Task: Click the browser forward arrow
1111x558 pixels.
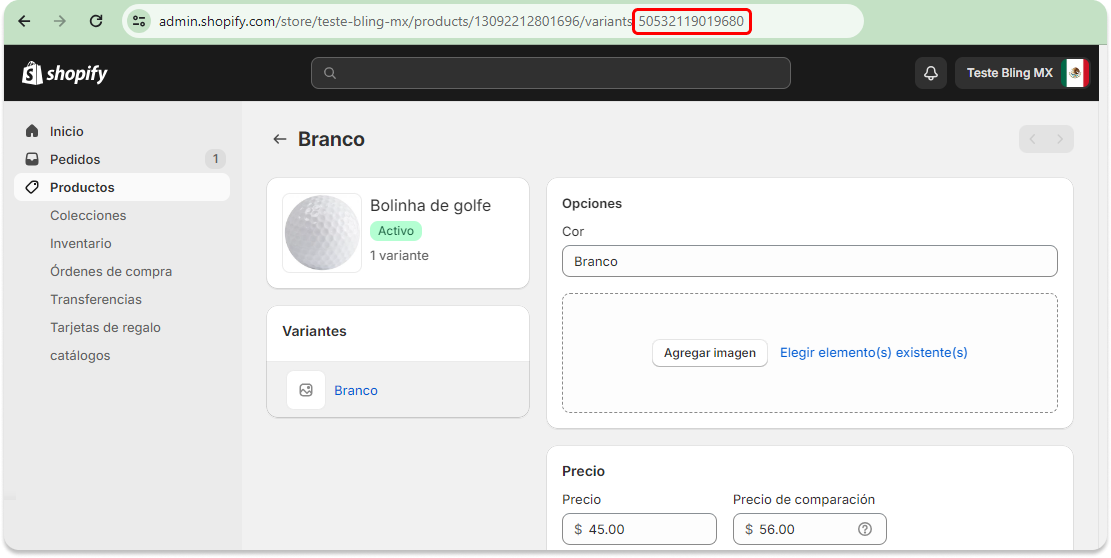Action: (60, 21)
